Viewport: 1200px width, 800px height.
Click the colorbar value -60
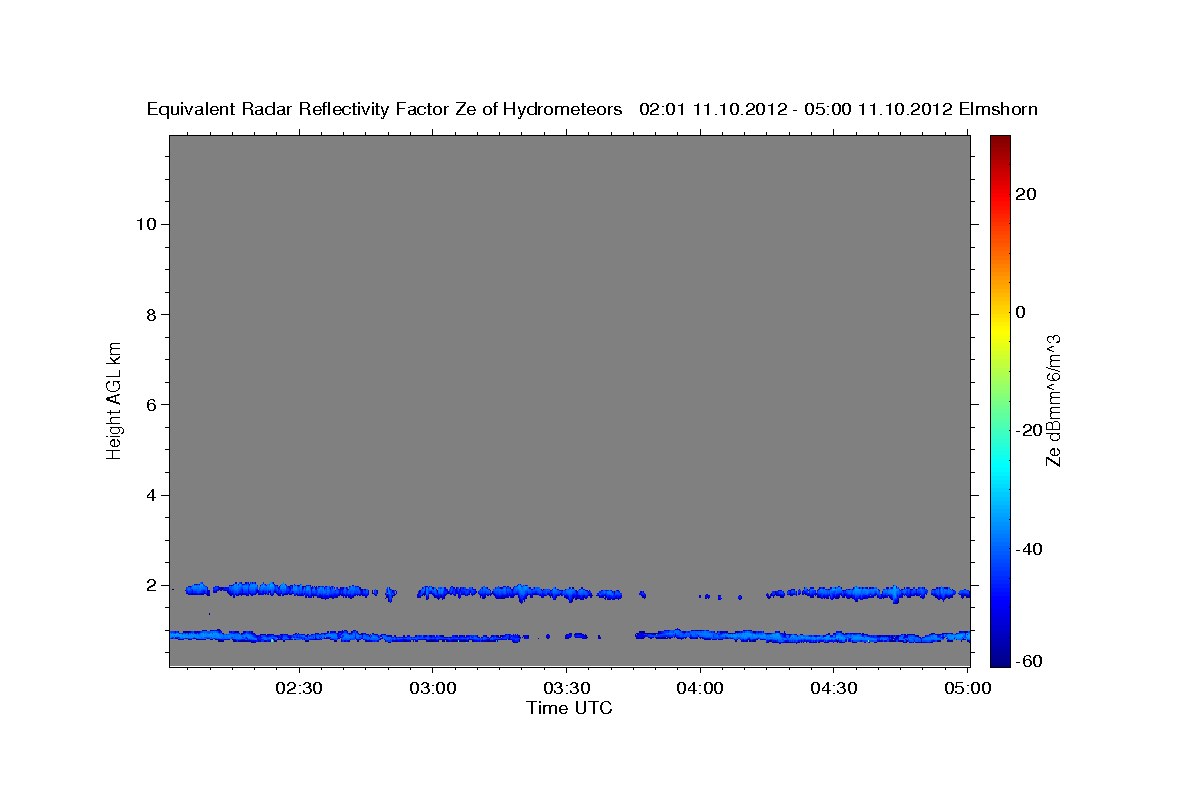click(1029, 661)
